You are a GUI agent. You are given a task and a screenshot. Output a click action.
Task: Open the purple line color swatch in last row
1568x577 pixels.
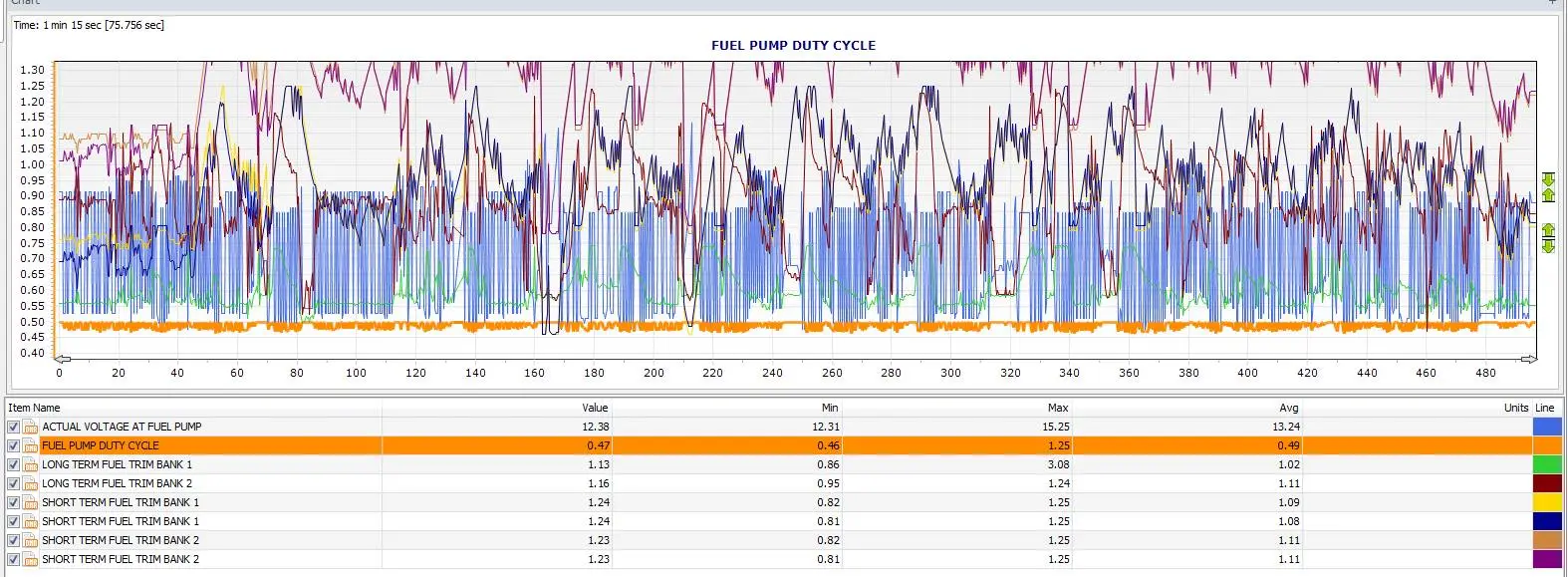point(1547,559)
